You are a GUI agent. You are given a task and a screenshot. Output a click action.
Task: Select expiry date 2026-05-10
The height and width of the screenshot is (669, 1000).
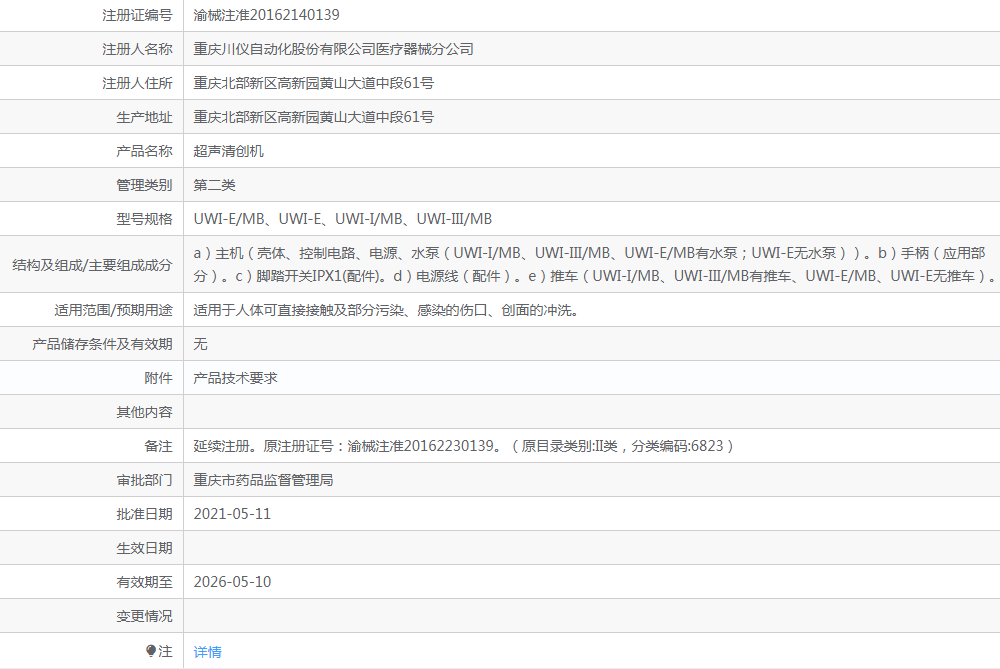[232, 582]
